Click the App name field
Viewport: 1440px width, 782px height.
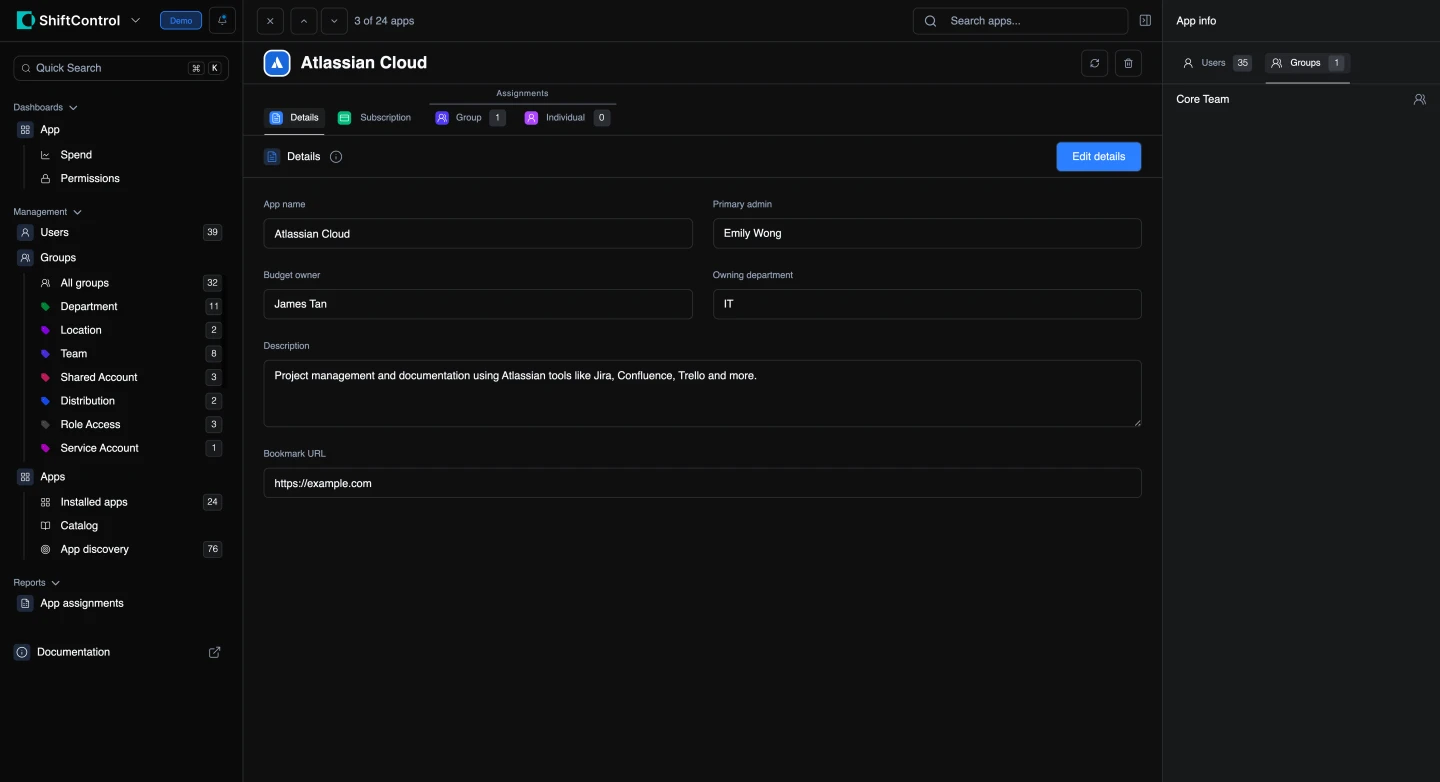point(478,234)
